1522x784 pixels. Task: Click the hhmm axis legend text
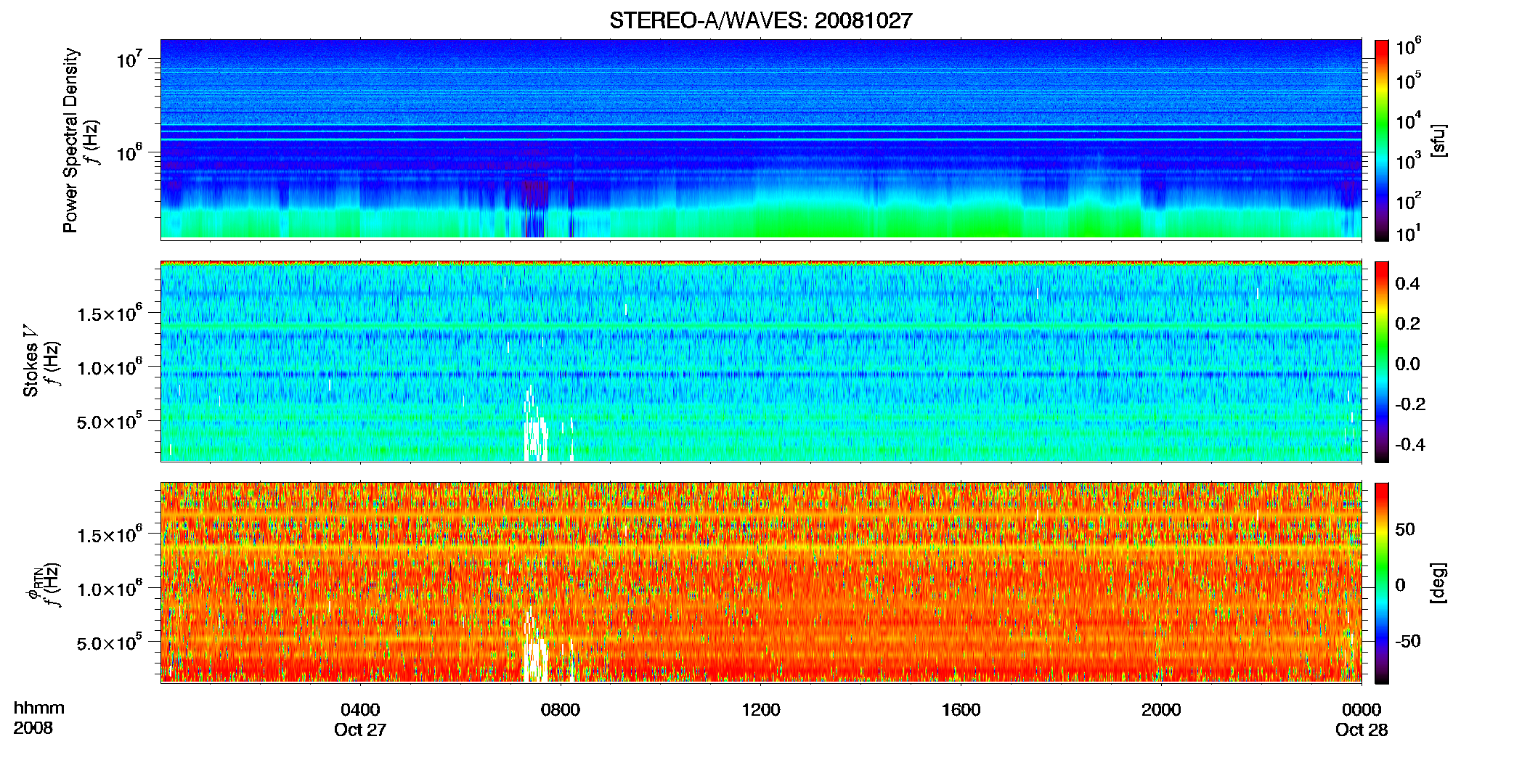click(x=39, y=709)
